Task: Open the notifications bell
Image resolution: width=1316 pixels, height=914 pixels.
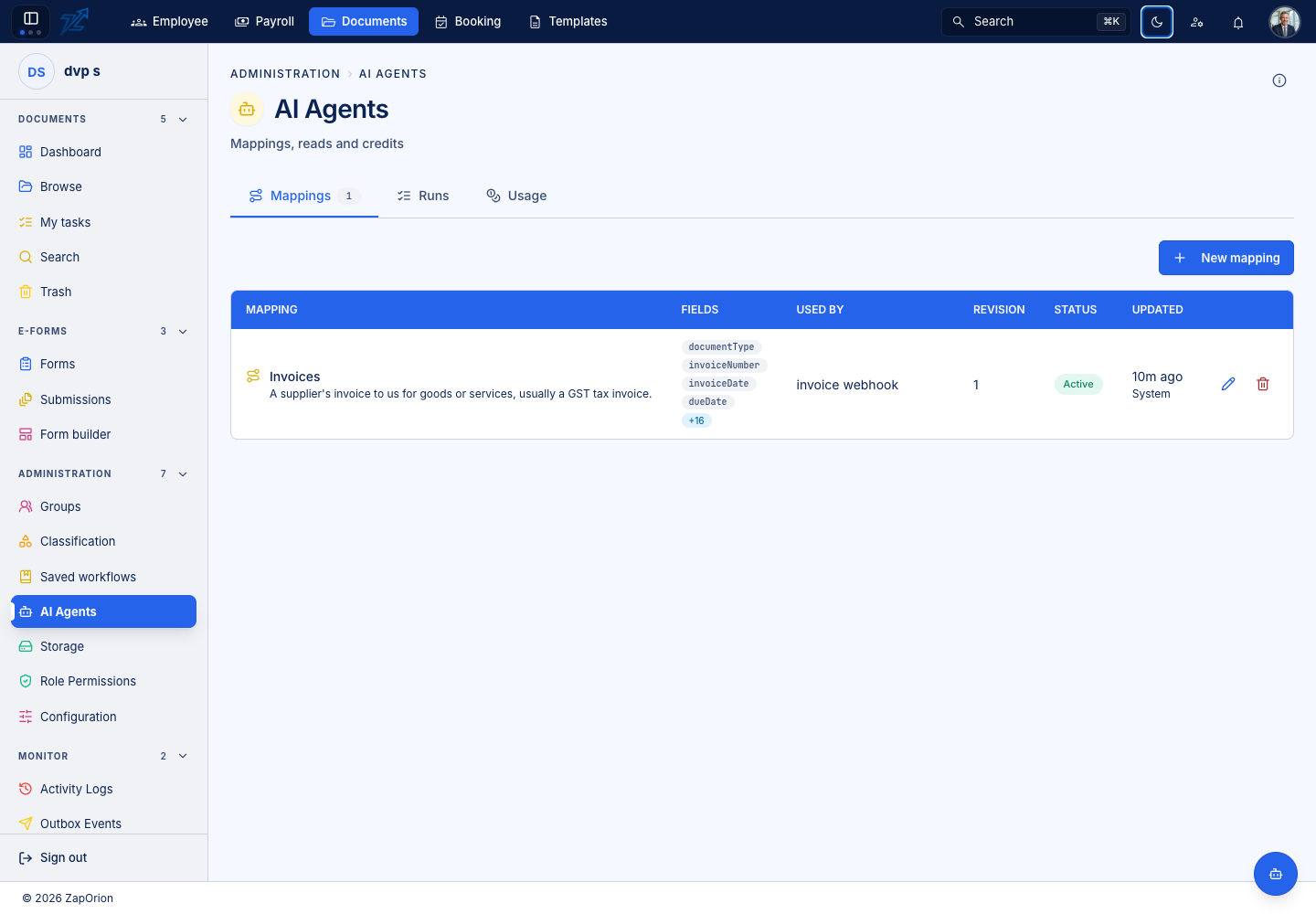Action: coord(1238,22)
